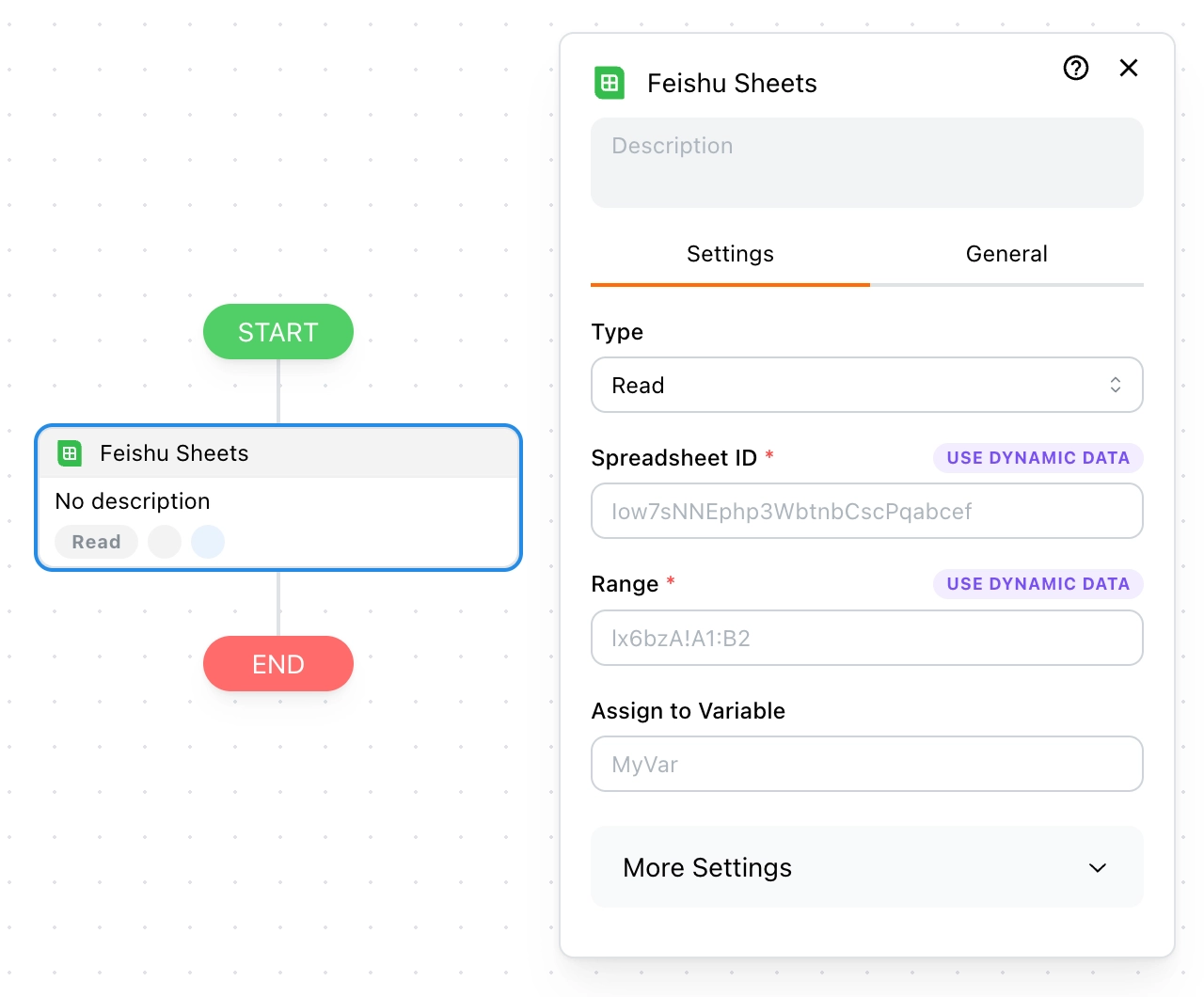Use dynamic data for Spreadsheet ID
Screen dimensions: 1204x997
click(1038, 458)
